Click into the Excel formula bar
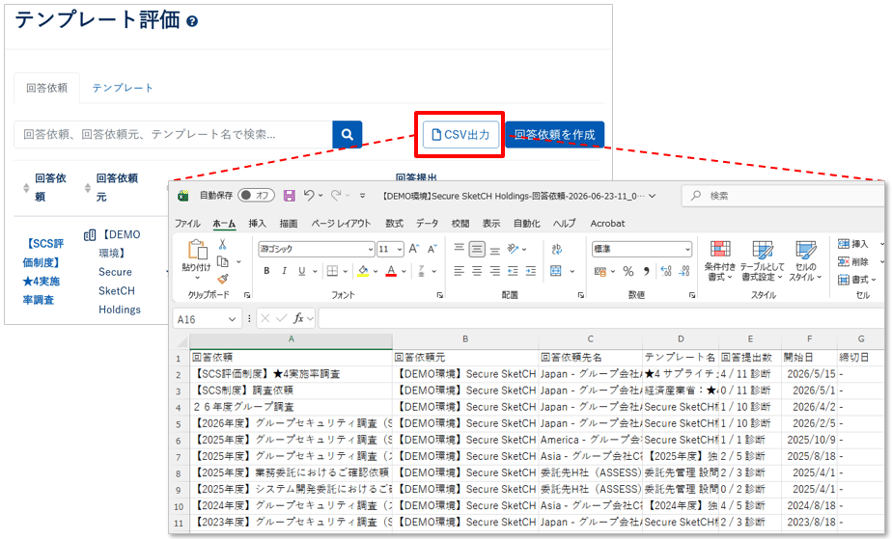 (601, 319)
